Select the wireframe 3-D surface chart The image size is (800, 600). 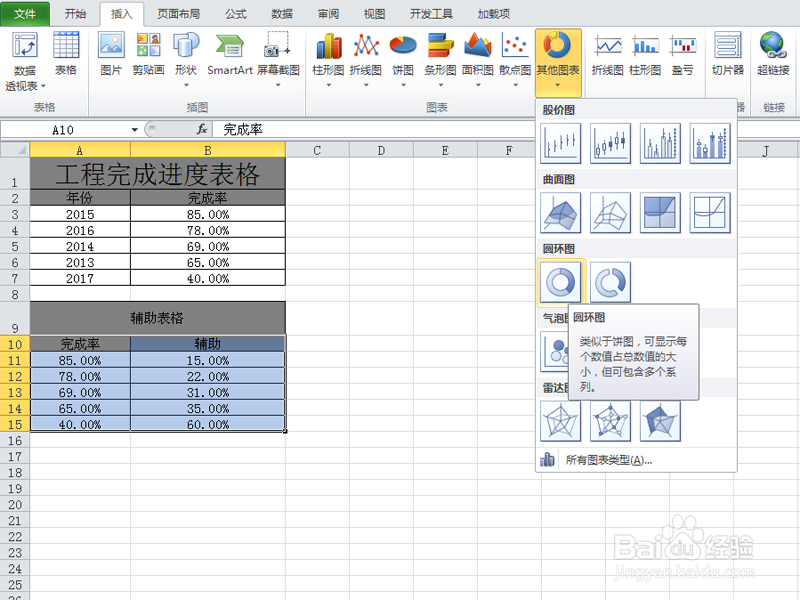pyautogui.click(x=610, y=213)
